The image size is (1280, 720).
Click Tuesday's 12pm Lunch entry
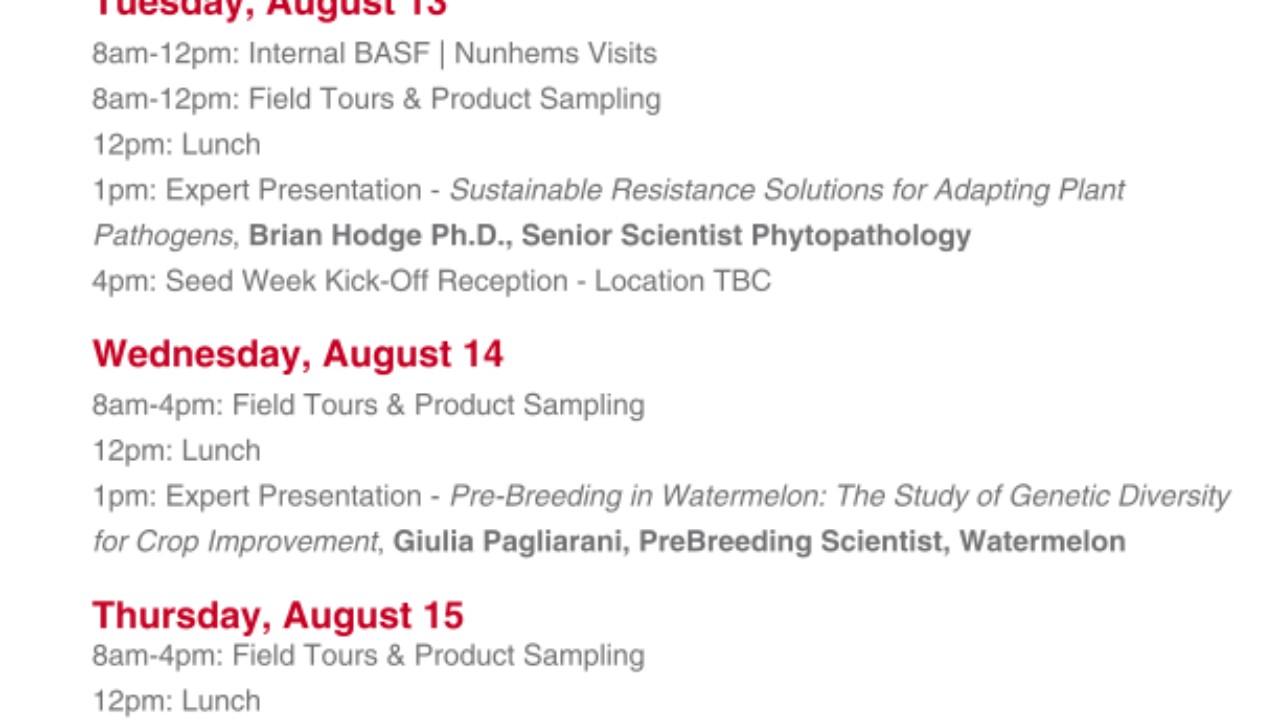[x=176, y=145]
